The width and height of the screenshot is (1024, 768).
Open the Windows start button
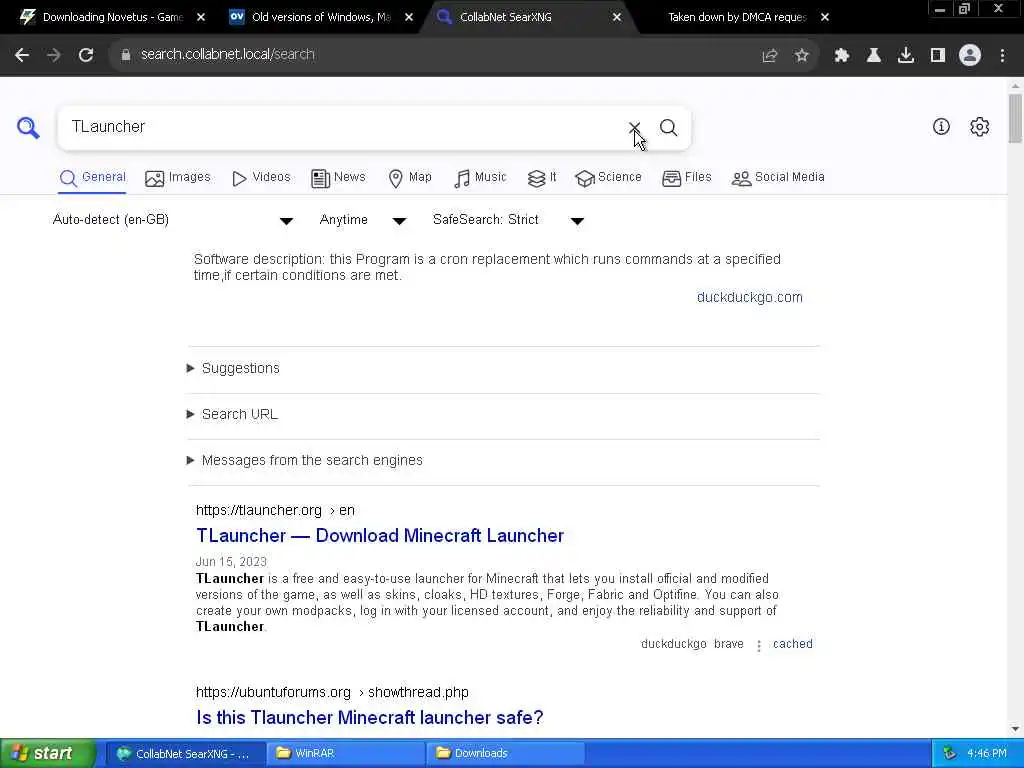pos(47,753)
